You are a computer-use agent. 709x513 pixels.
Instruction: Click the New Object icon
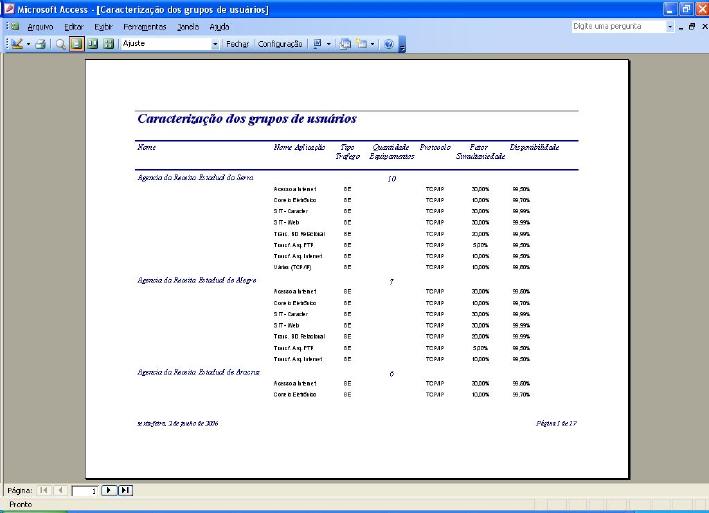coord(361,44)
